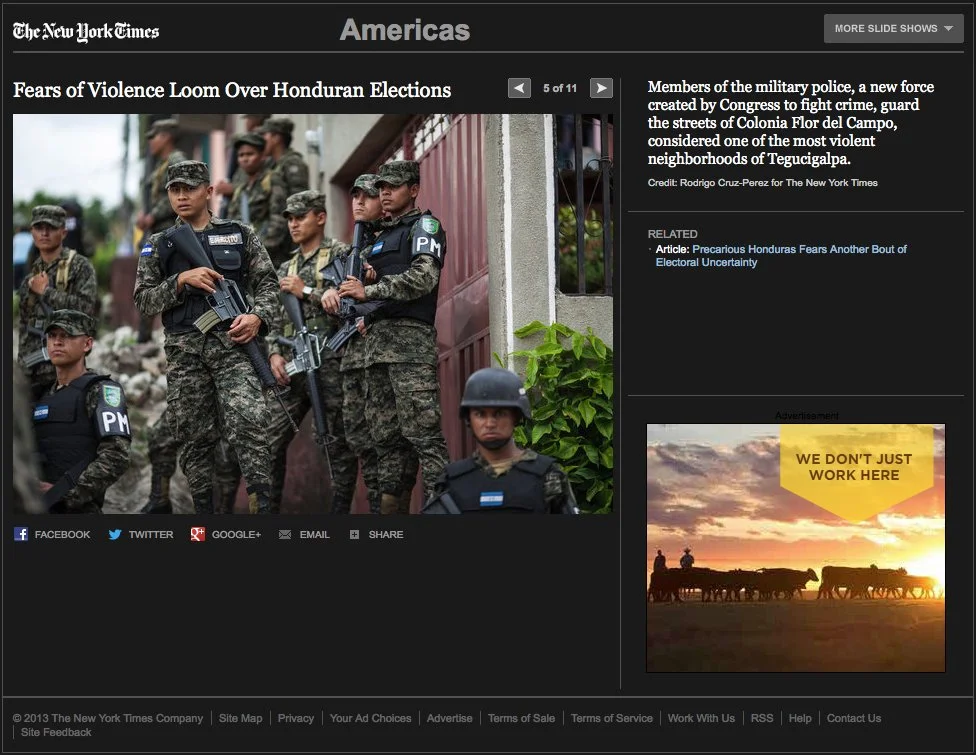Viewport: 976px width, 755px height.
Task: Tweet this slideshow via the Twitter icon
Action: point(140,534)
